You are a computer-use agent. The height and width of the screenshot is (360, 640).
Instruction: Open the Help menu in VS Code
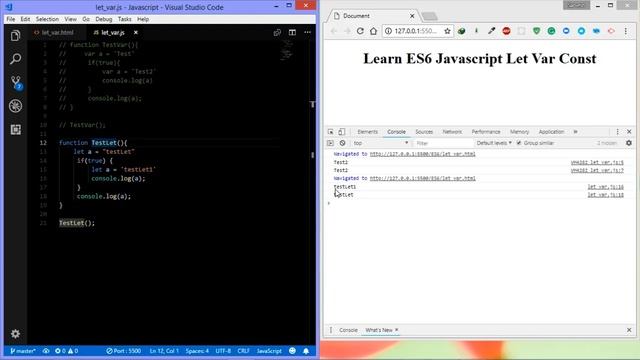(143, 19)
